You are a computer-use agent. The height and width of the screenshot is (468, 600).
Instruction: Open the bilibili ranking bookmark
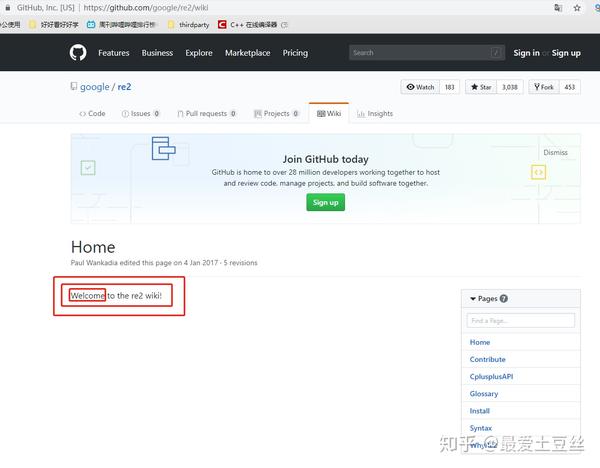(x=121, y=24)
